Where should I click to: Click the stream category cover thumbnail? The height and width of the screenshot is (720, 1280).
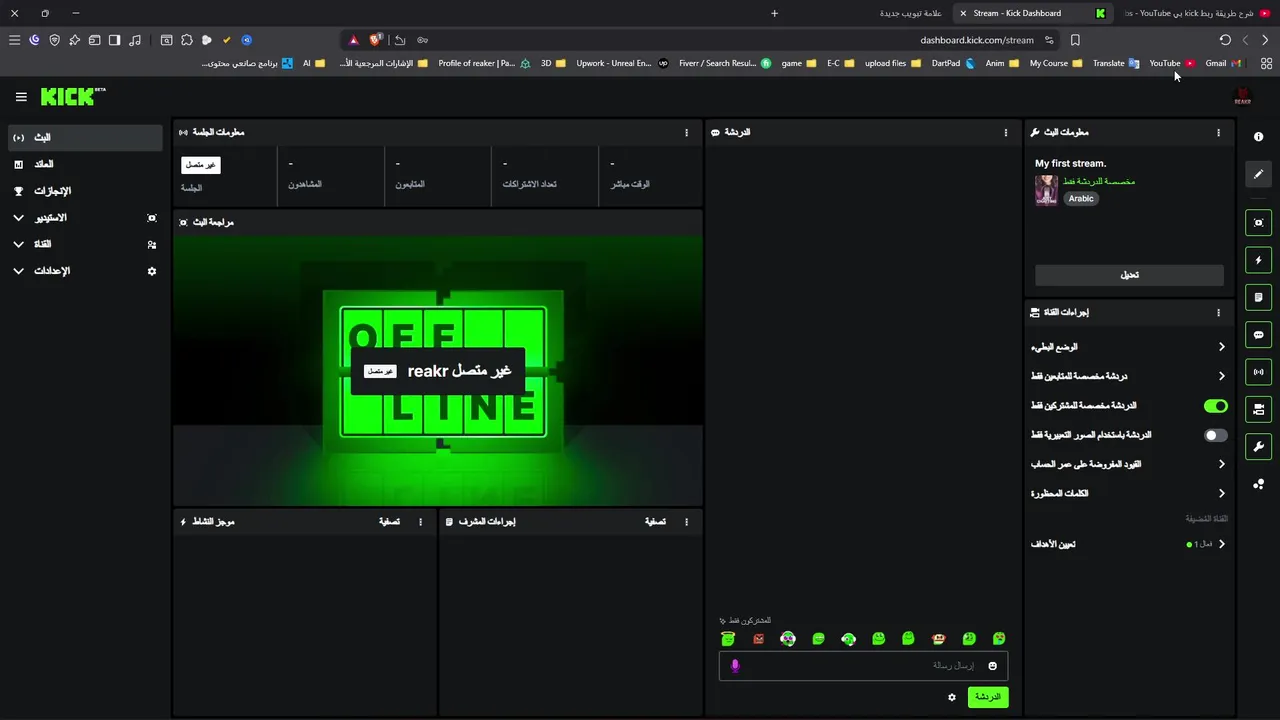1046,190
